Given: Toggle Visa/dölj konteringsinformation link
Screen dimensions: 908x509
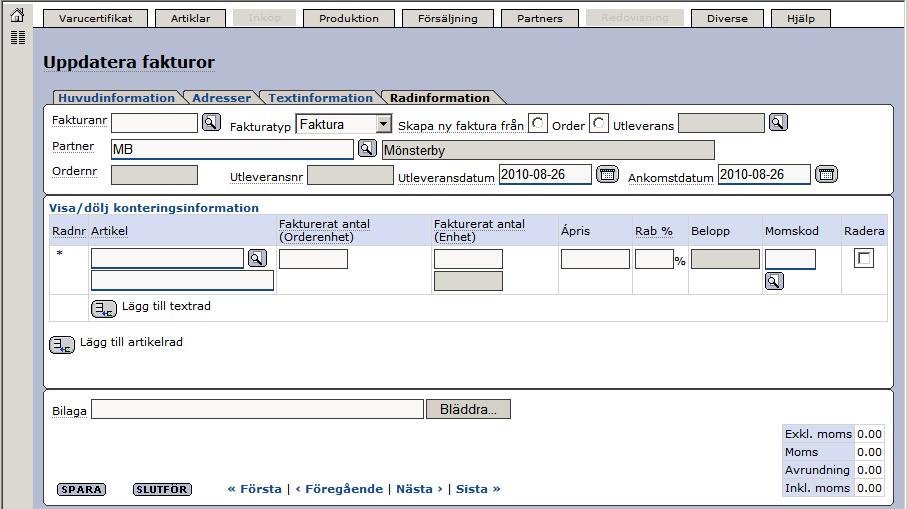Looking at the screenshot, I should point(154,208).
